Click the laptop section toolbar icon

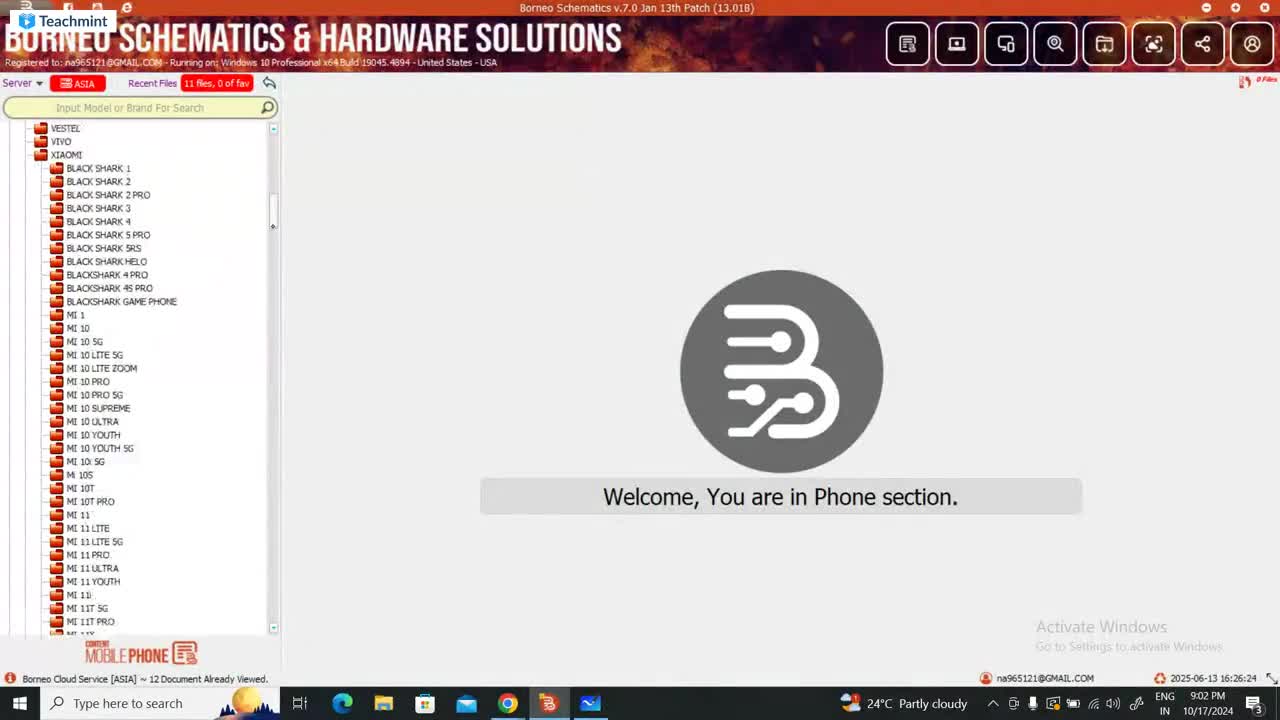pyautogui.click(x=957, y=44)
